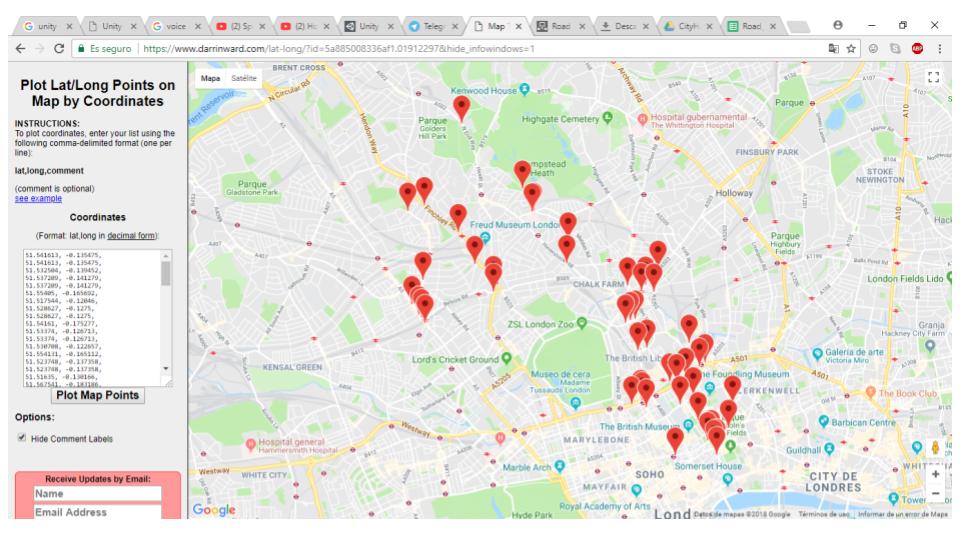
Task: Open the decimal form link
Action: 131,236
